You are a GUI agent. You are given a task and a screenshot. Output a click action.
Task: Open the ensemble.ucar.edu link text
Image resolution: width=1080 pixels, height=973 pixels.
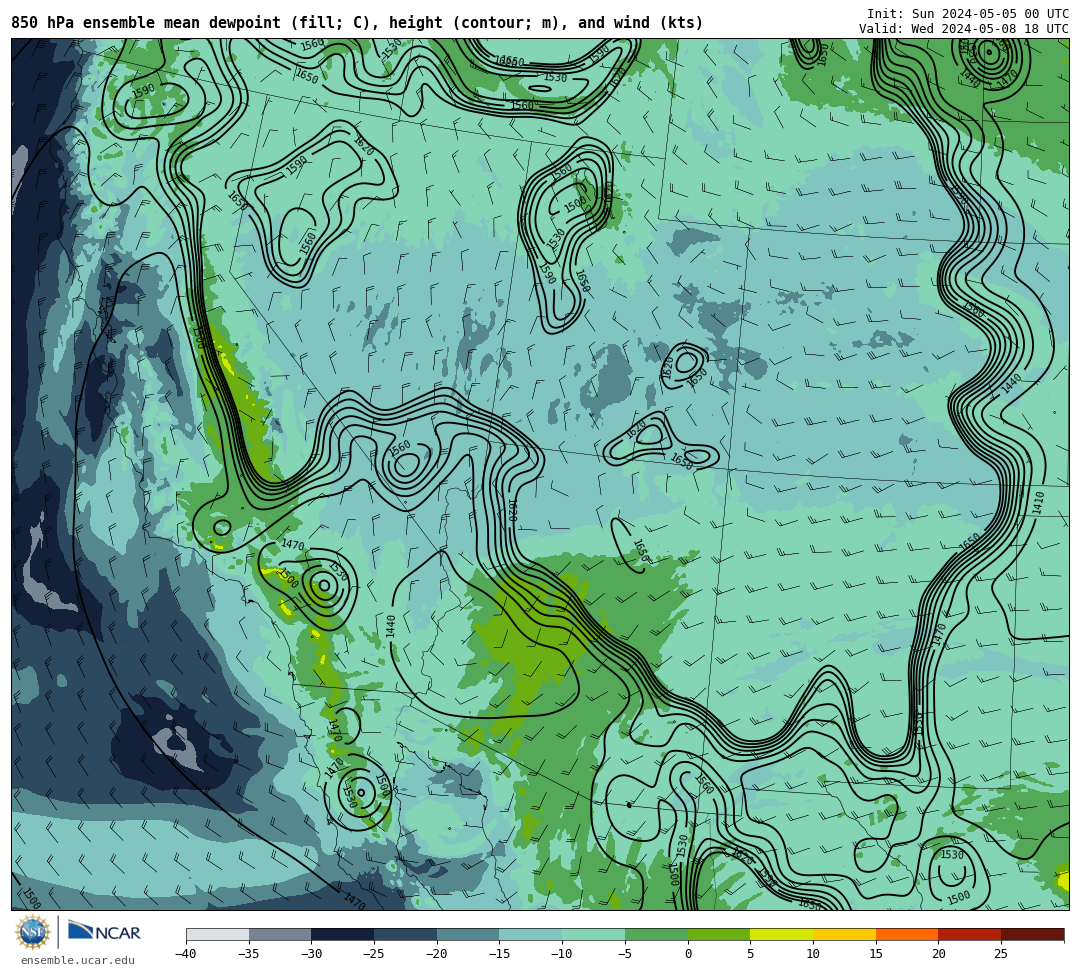click(x=78, y=960)
